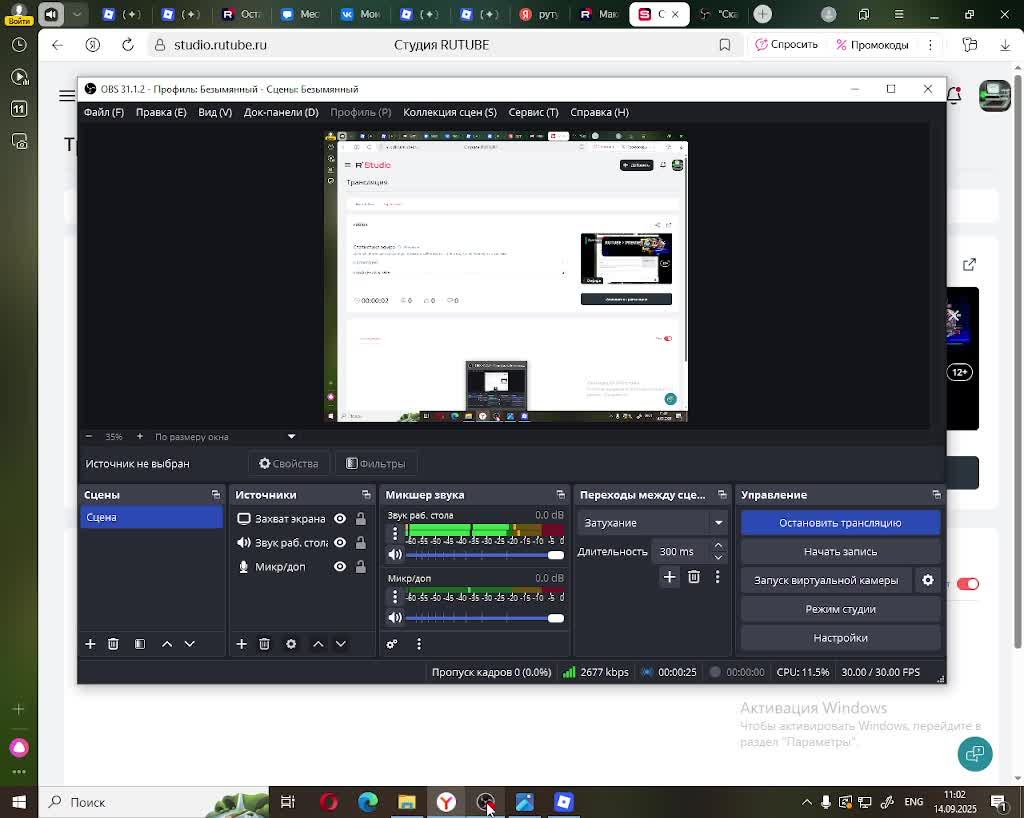
Task: Open RUTUBE support chat bubble
Action: (x=974, y=754)
